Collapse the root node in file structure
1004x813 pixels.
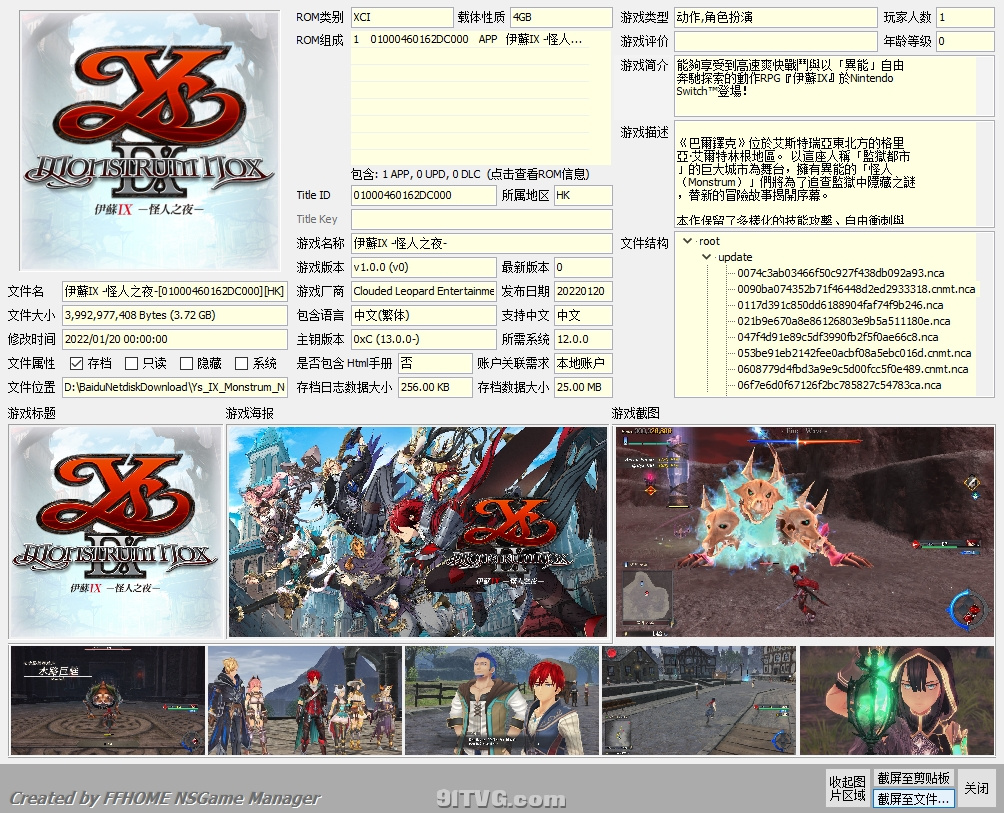[688, 241]
